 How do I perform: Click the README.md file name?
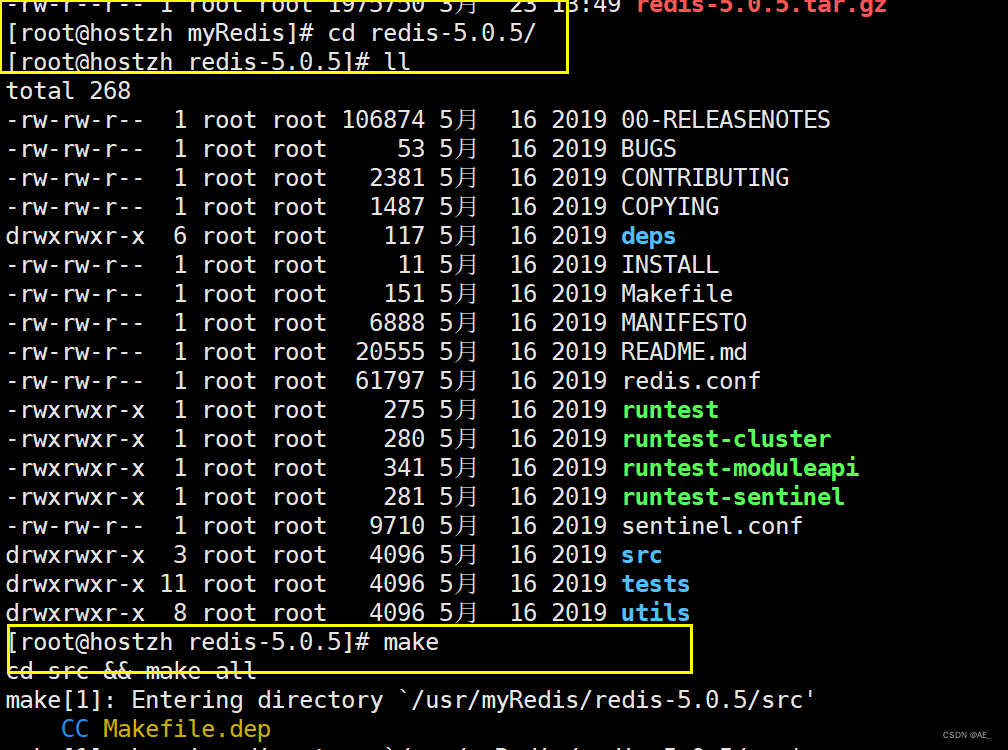pos(683,352)
